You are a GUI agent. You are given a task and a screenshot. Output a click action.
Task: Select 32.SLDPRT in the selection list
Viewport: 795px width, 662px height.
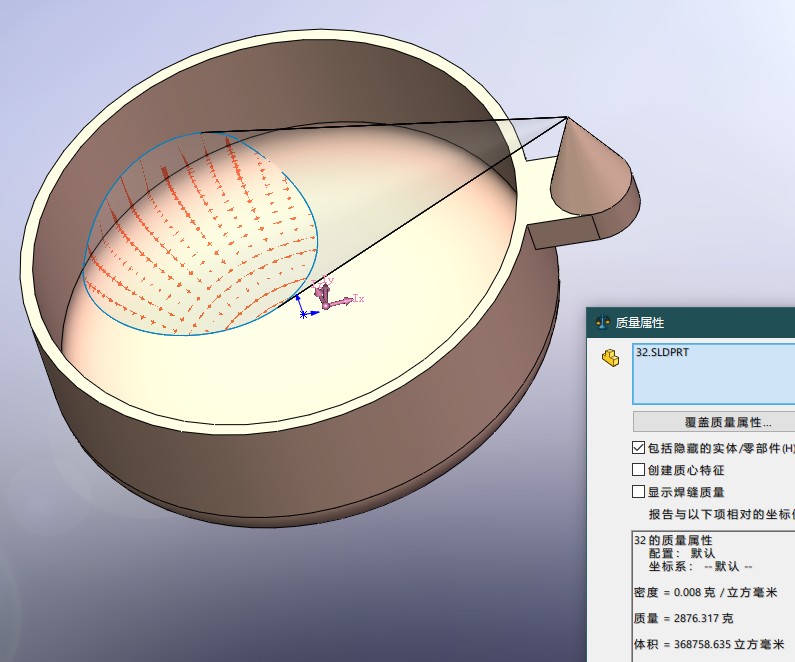click(x=662, y=352)
